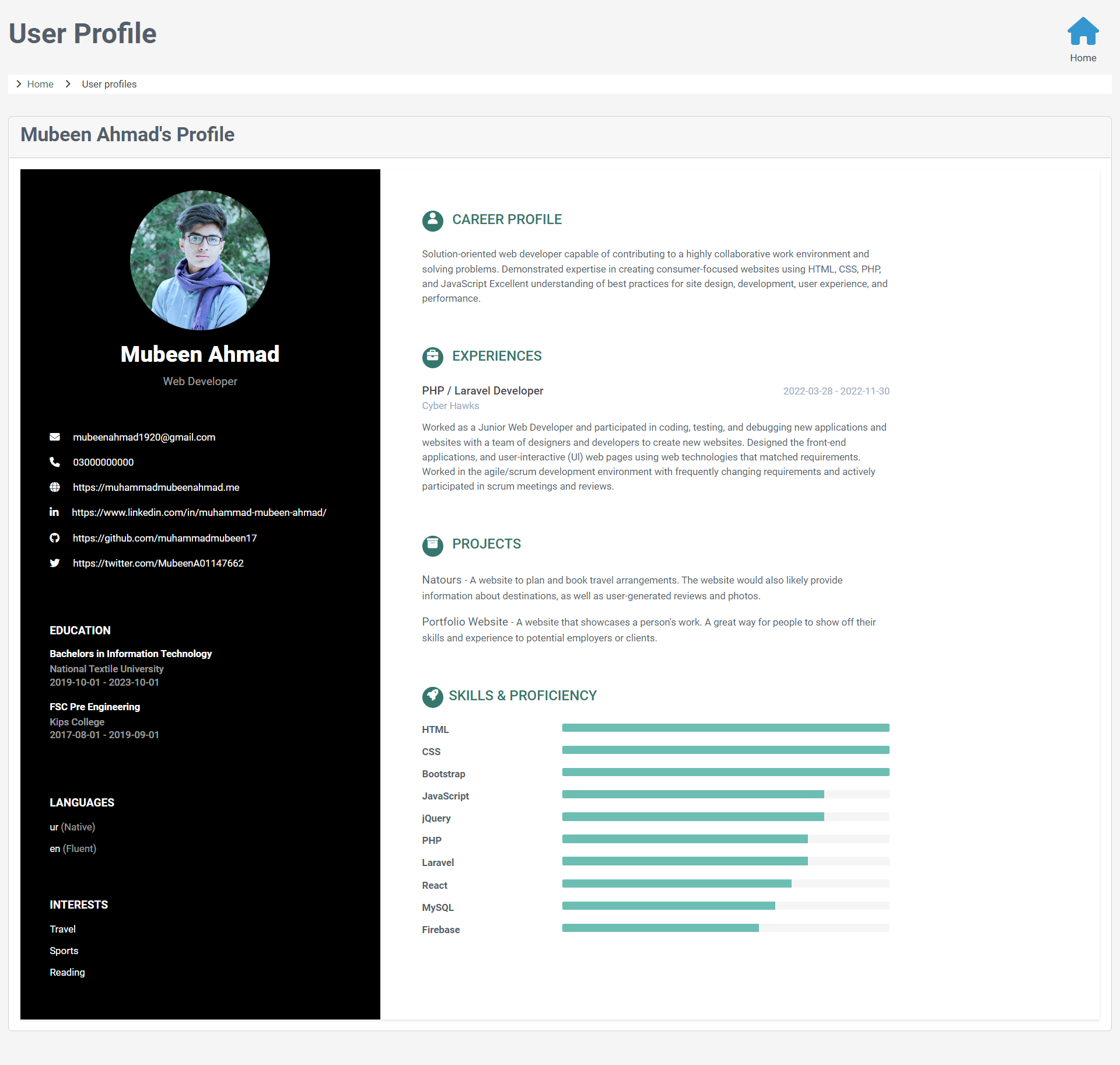Click the 2019-10-01 - 2023-10-01 date range
Screen dimensions: 1120x1065
coord(104,682)
